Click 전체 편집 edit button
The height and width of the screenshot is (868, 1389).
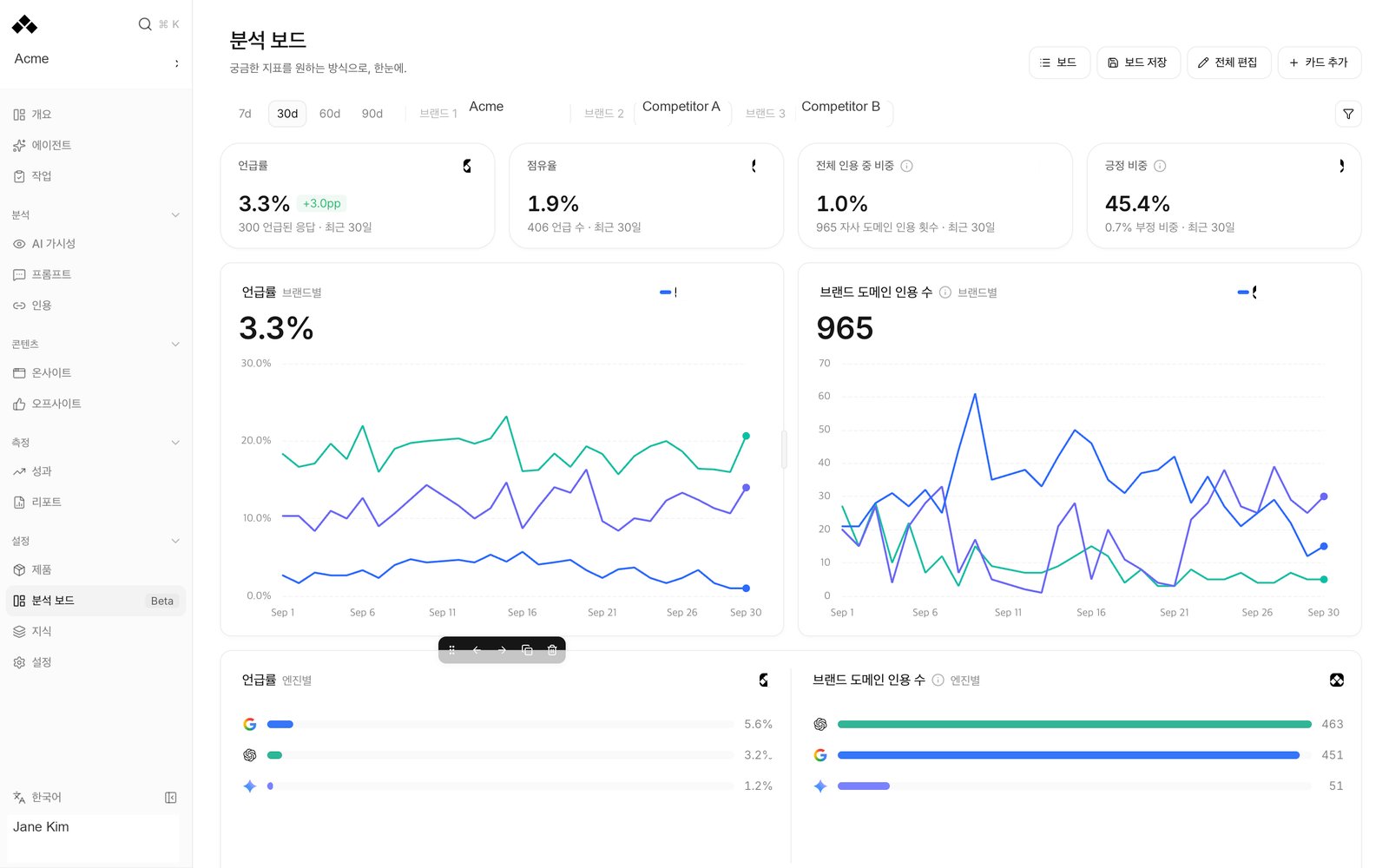[x=1228, y=62]
